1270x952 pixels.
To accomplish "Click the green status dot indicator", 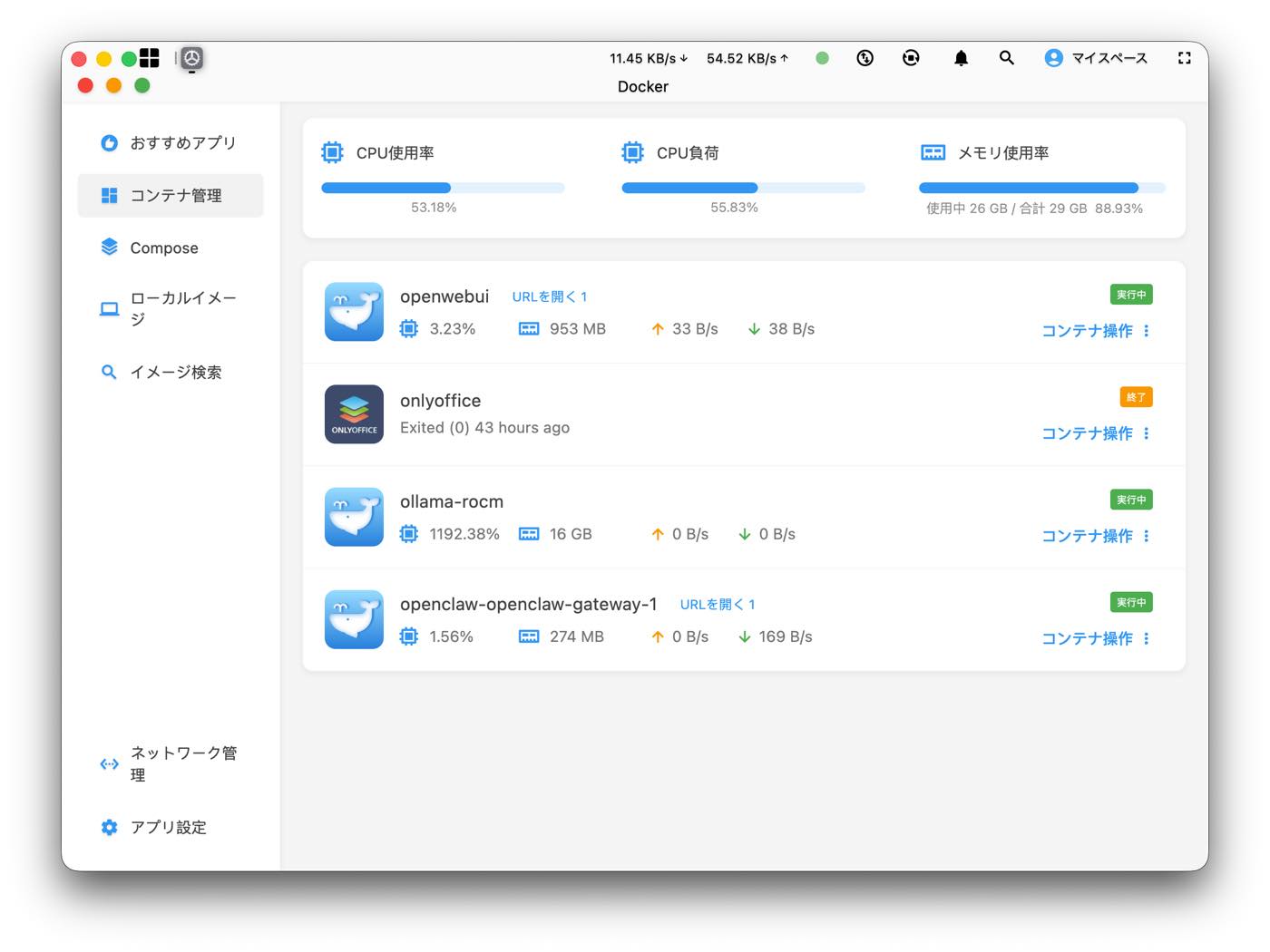I will [822, 58].
